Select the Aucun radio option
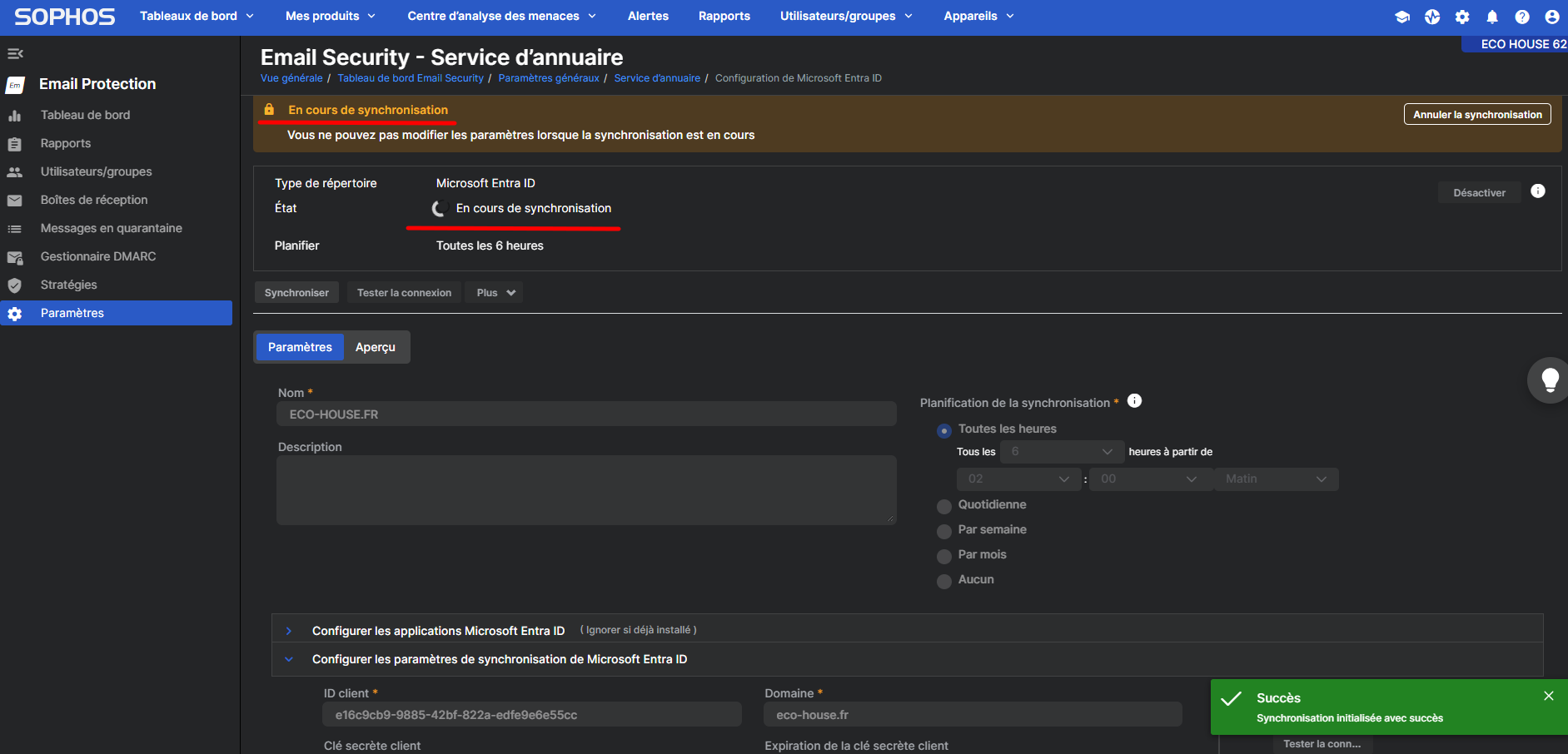The height and width of the screenshot is (754, 1568). (x=944, y=581)
